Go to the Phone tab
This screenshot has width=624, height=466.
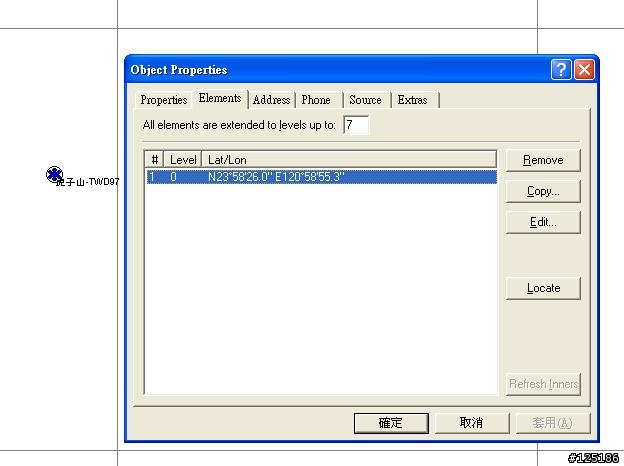pyautogui.click(x=316, y=100)
